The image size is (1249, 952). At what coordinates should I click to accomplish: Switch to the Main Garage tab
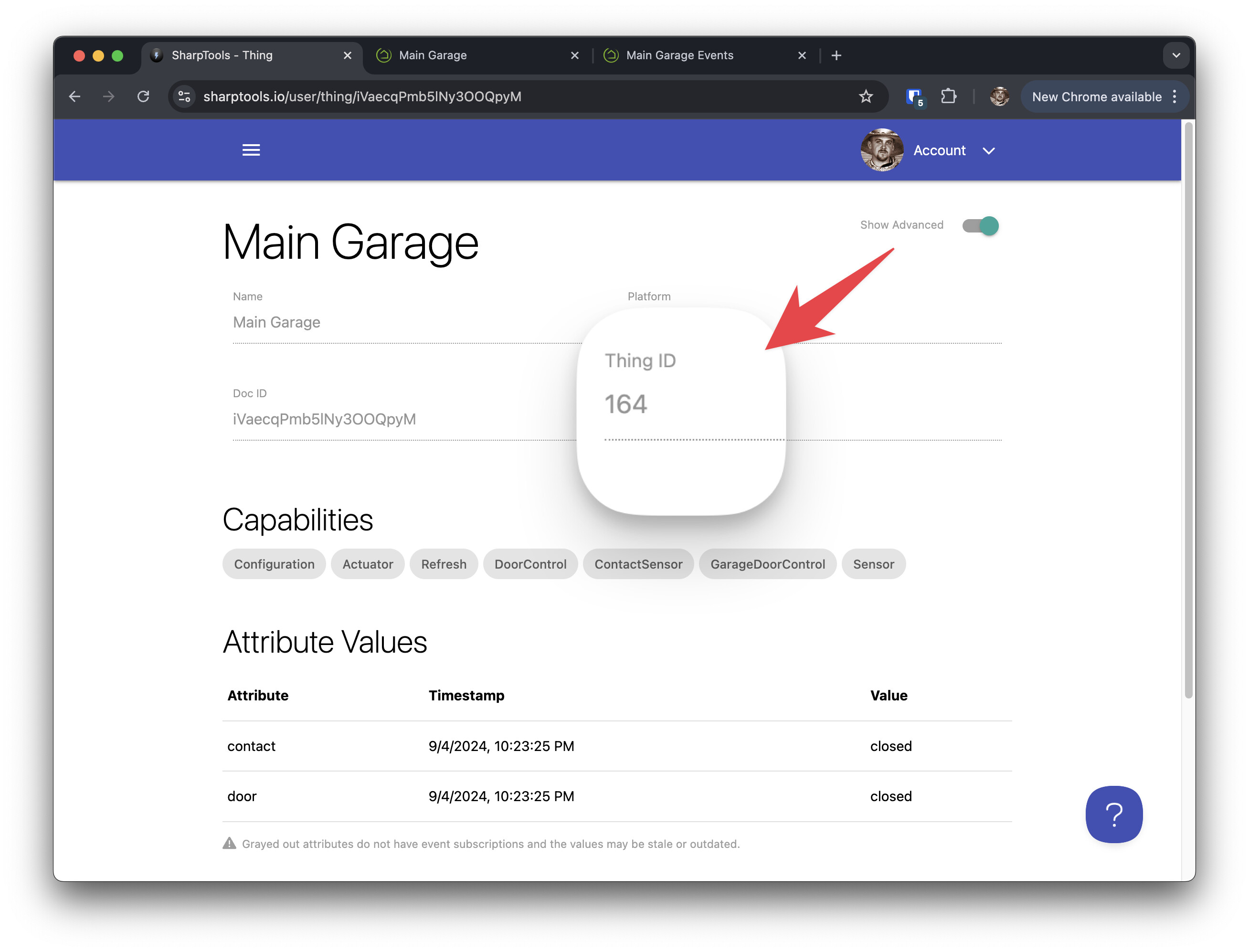pyautogui.click(x=433, y=55)
